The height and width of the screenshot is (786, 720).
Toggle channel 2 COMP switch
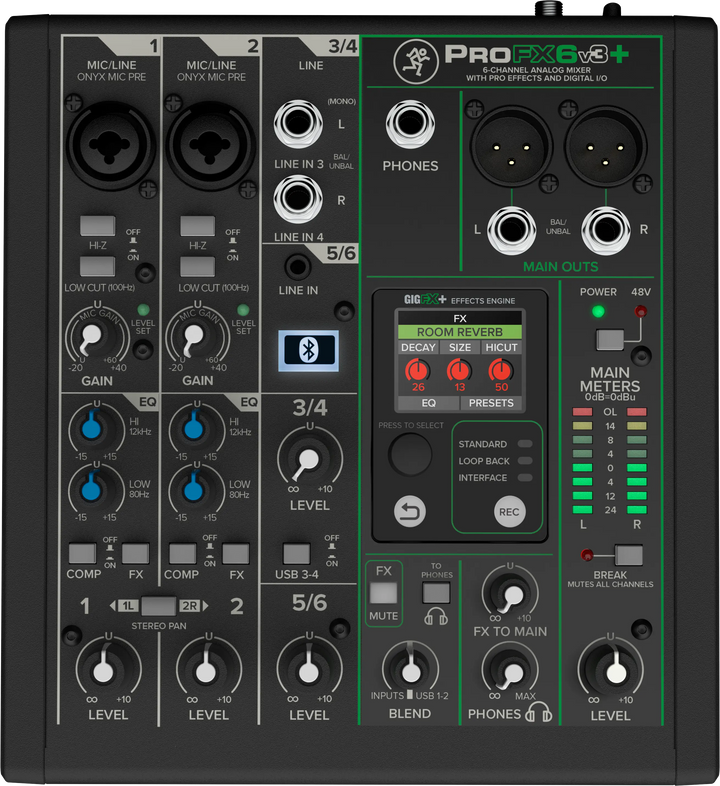[183, 554]
